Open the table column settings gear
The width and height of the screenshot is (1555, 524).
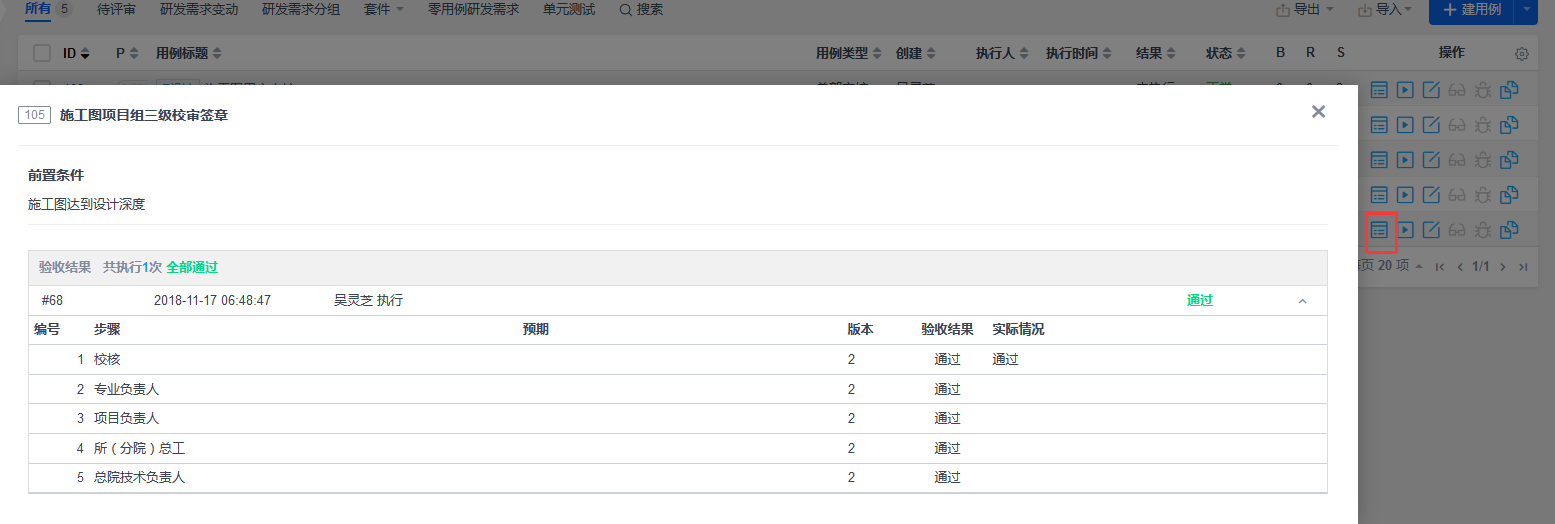point(1522,53)
